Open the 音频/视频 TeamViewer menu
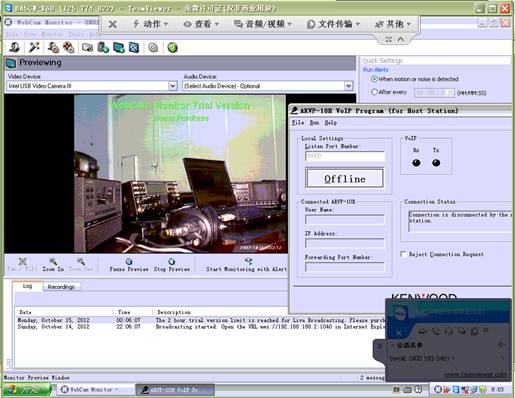Image resolution: width=515 pixels, height=398 pixels. coord(263,24)
